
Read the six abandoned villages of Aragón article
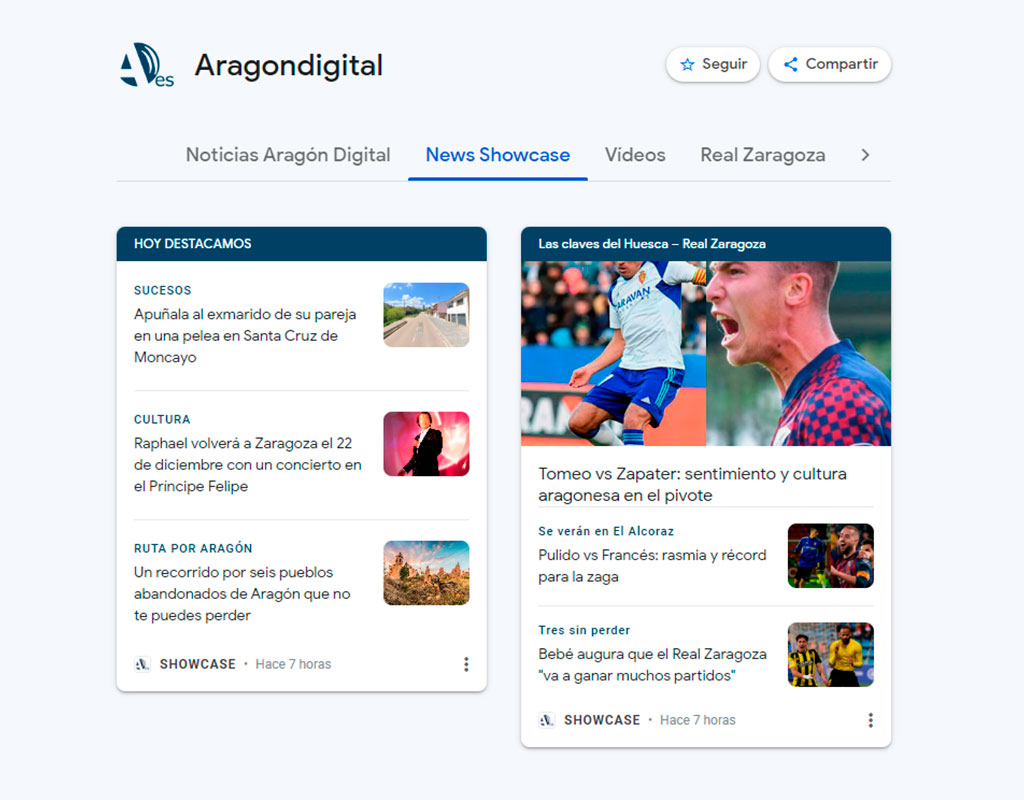click(242, 594)
